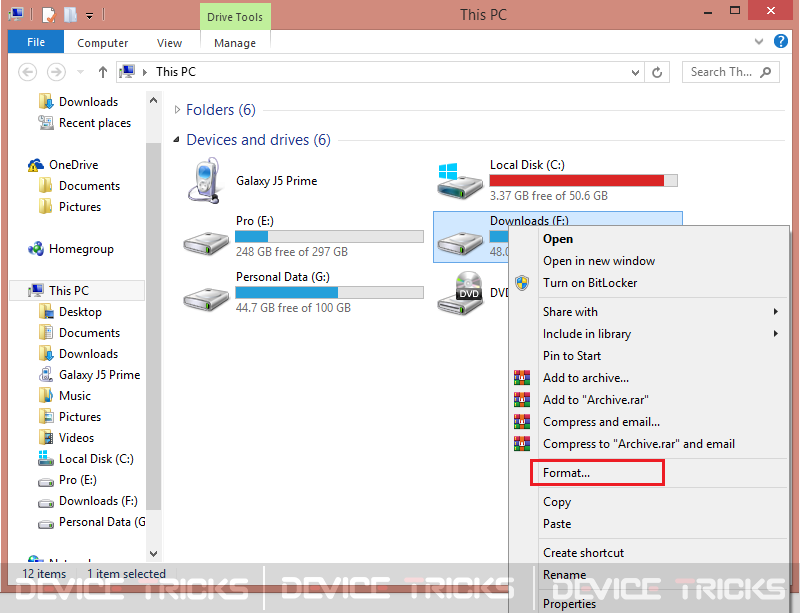Click the Videos folder icon in sidebar

click(45, 437)
